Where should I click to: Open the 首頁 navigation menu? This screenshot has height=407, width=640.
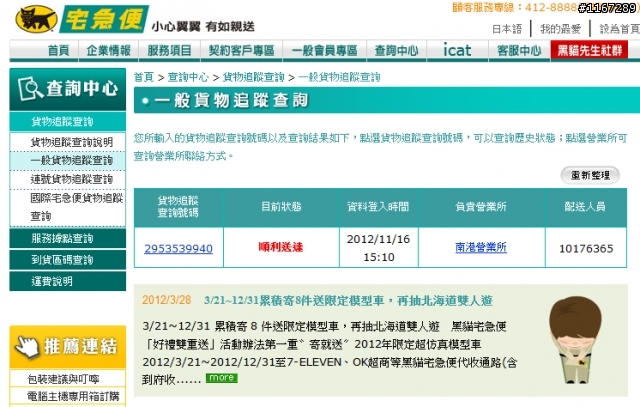click(x=58, y=51)
